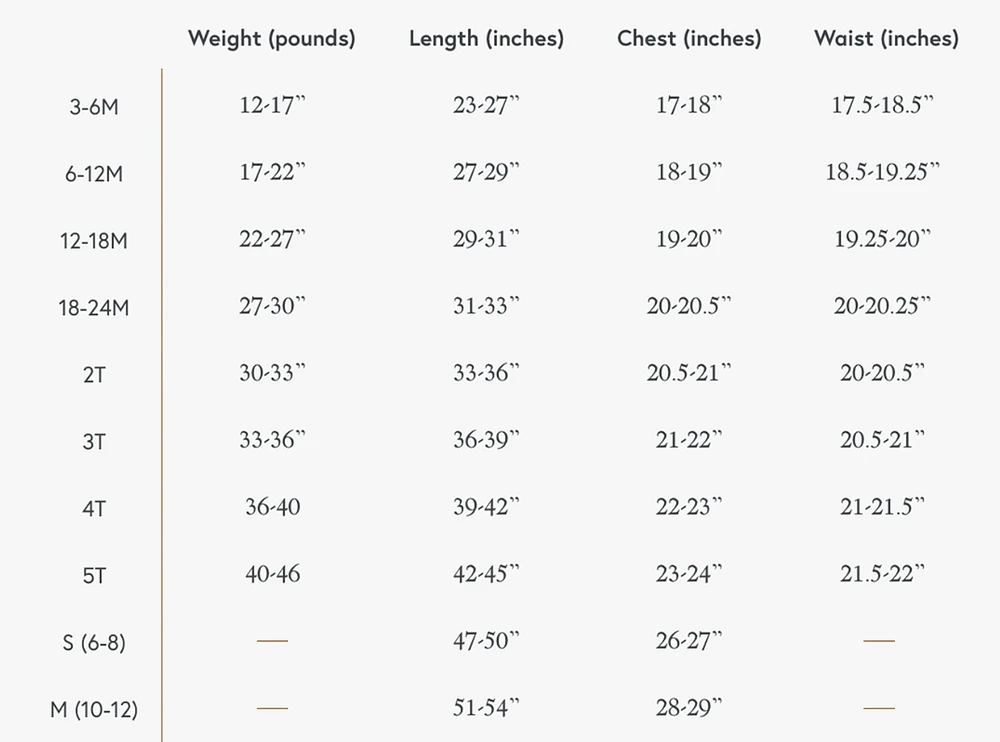This screenshot has height=742, width=1000.
Task: Select the Waist (inches) column header
Action: click(886, 39)
